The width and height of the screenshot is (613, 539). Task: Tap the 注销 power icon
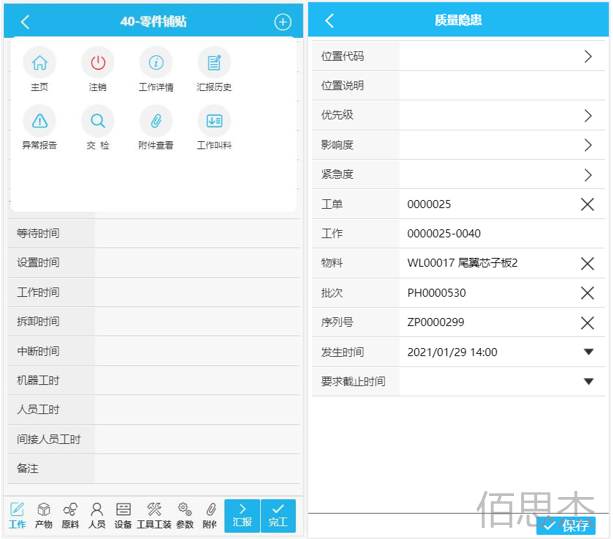click(98, 63)
